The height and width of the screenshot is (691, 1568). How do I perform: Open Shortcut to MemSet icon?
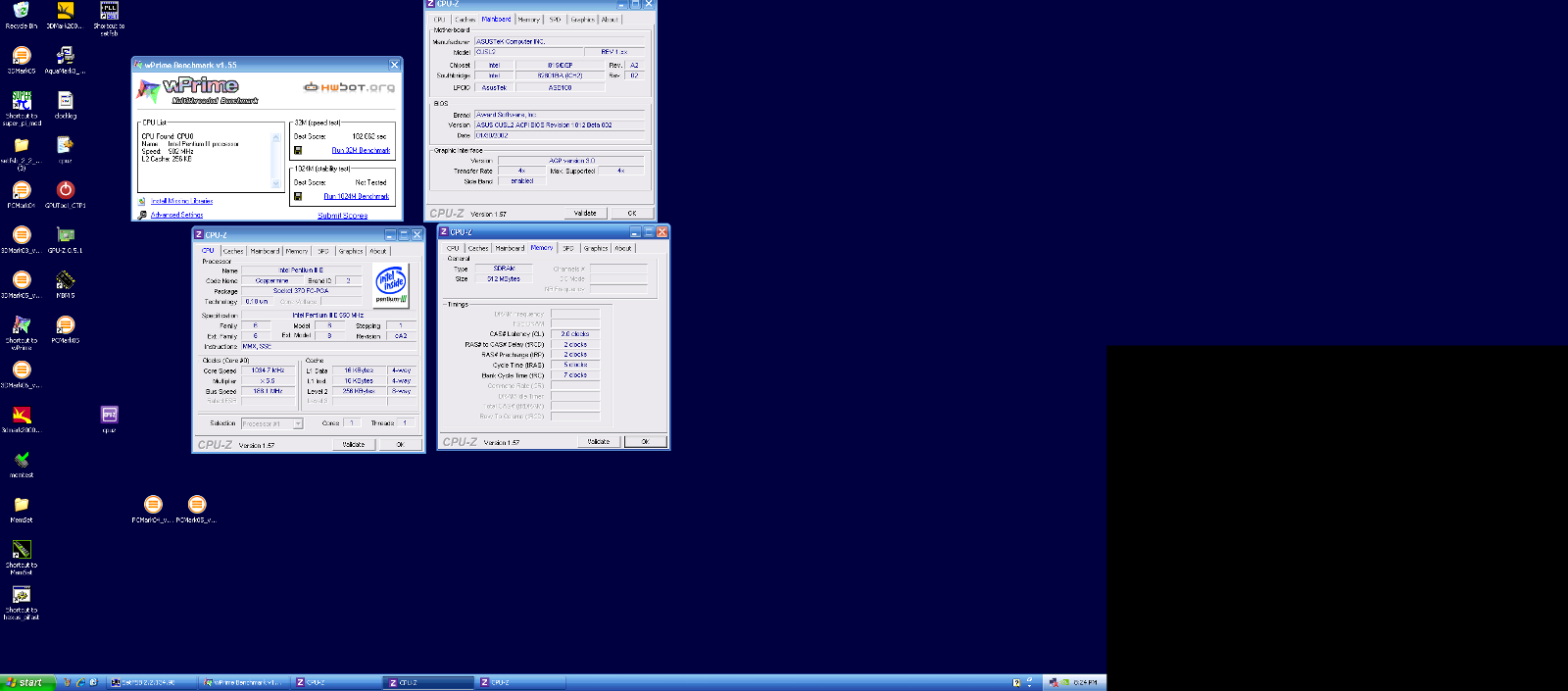[22, 556]
